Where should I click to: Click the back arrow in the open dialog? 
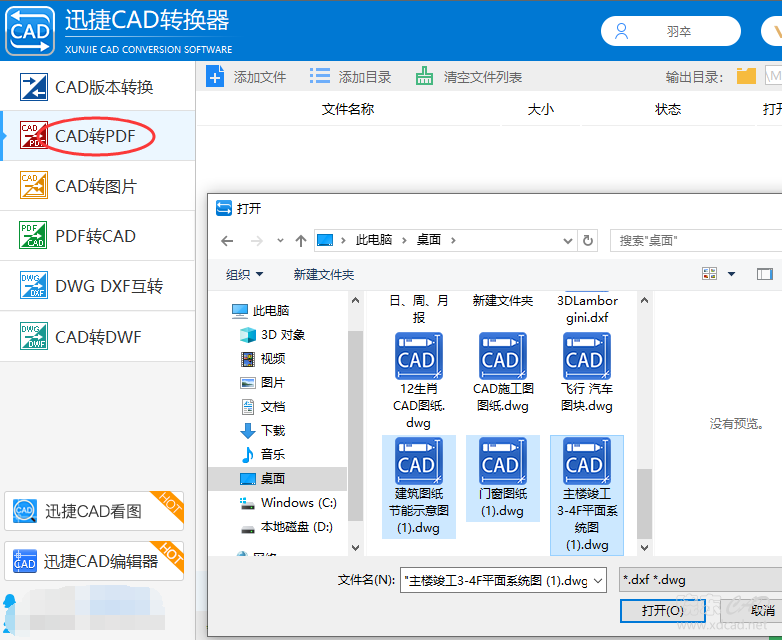228,241
